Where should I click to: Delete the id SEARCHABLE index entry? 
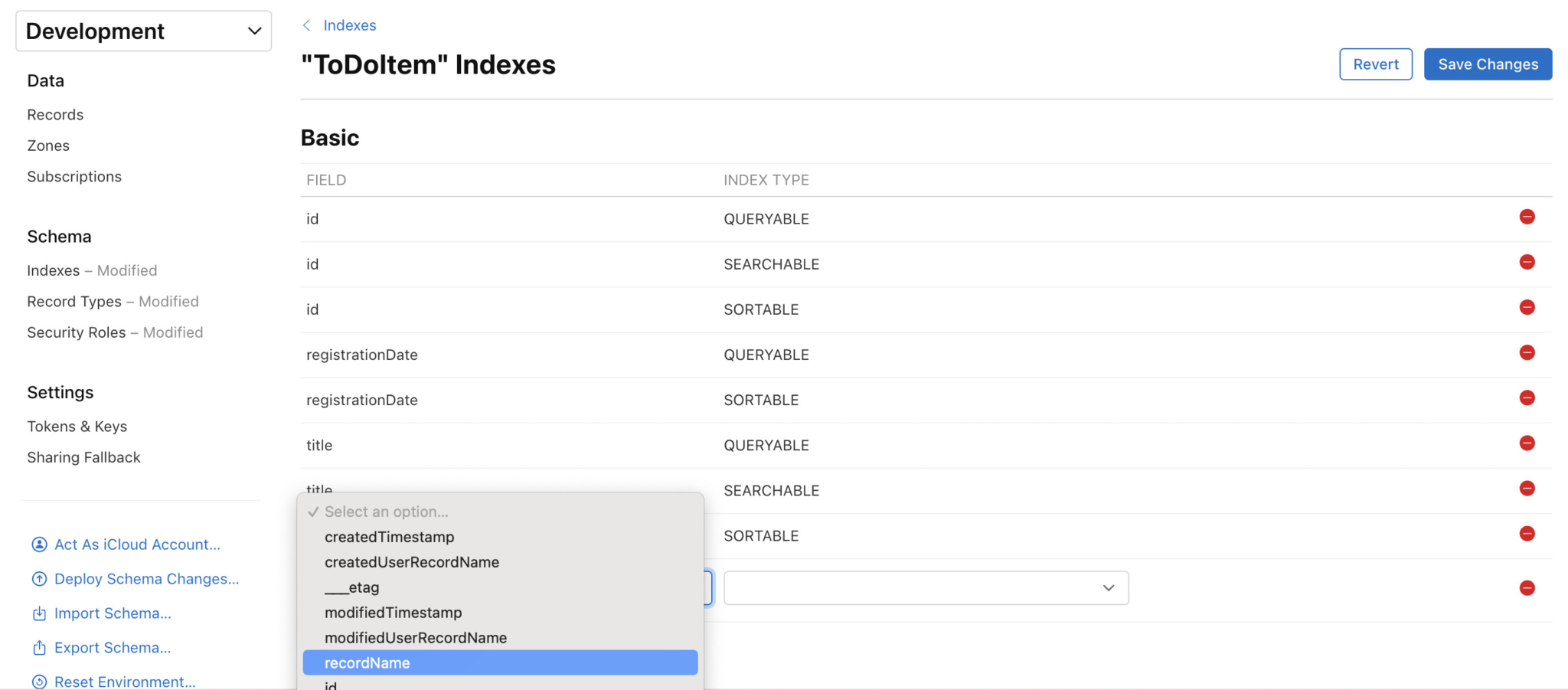click(1527, 263)
